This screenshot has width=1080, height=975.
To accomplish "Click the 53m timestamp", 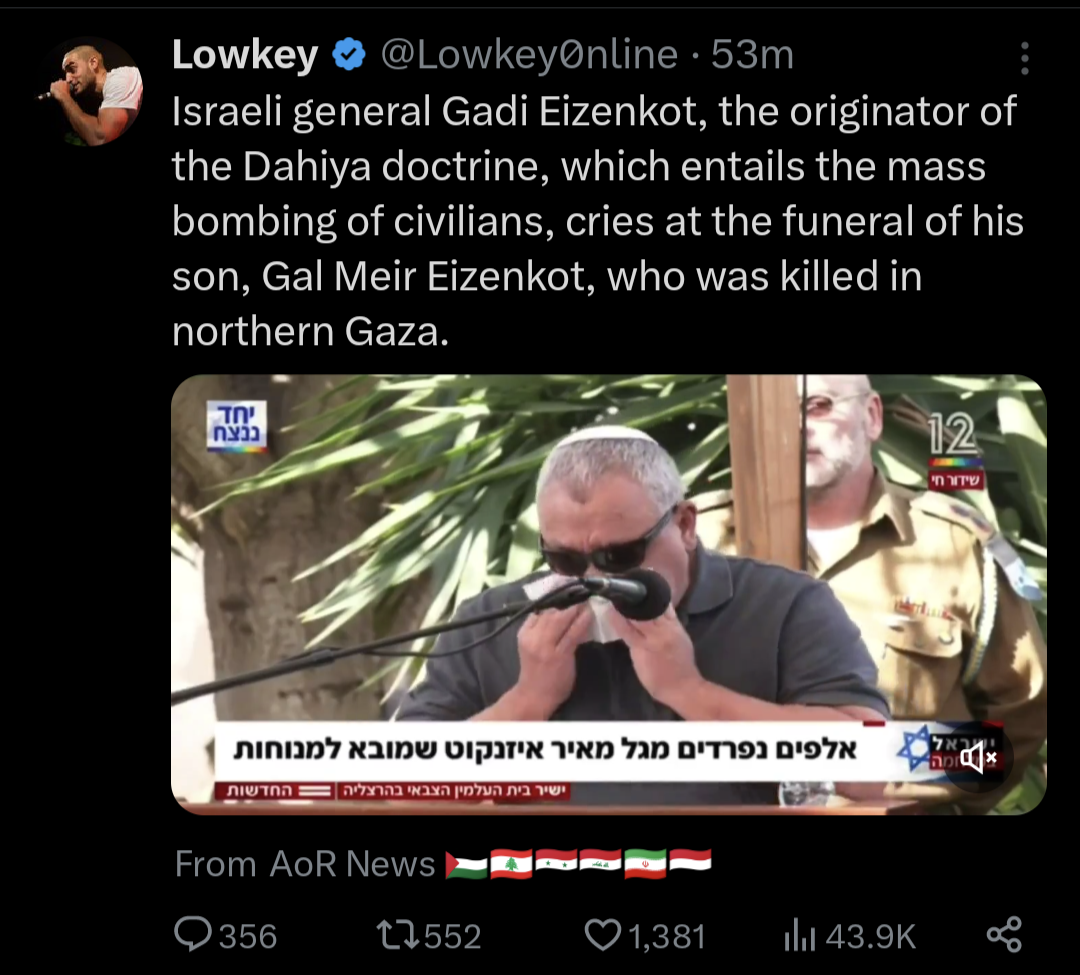I will click(752, 54).
